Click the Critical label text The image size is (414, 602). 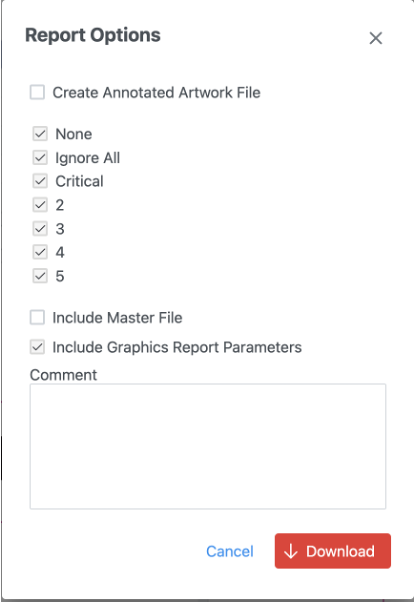click(79, 181)
